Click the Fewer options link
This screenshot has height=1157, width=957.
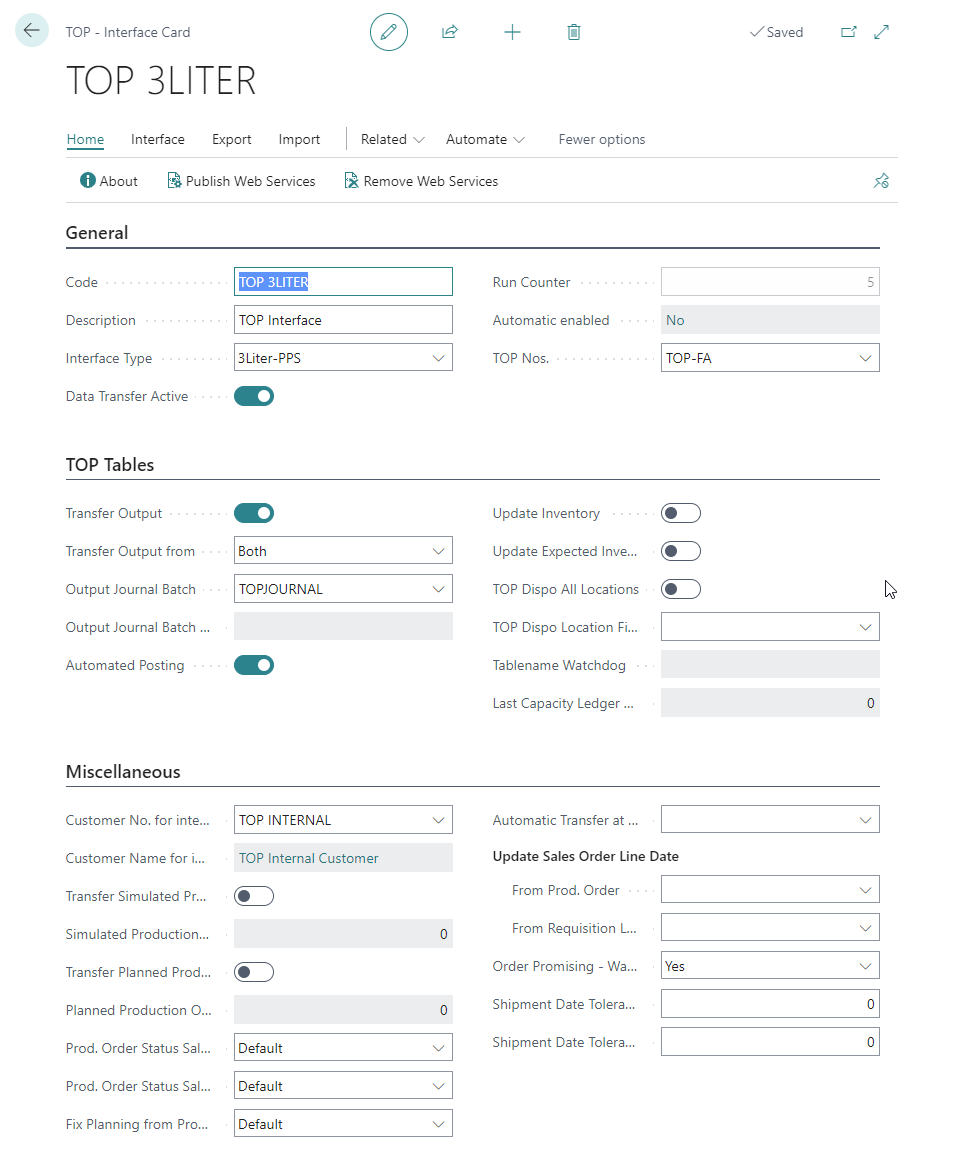coord(601,139)
